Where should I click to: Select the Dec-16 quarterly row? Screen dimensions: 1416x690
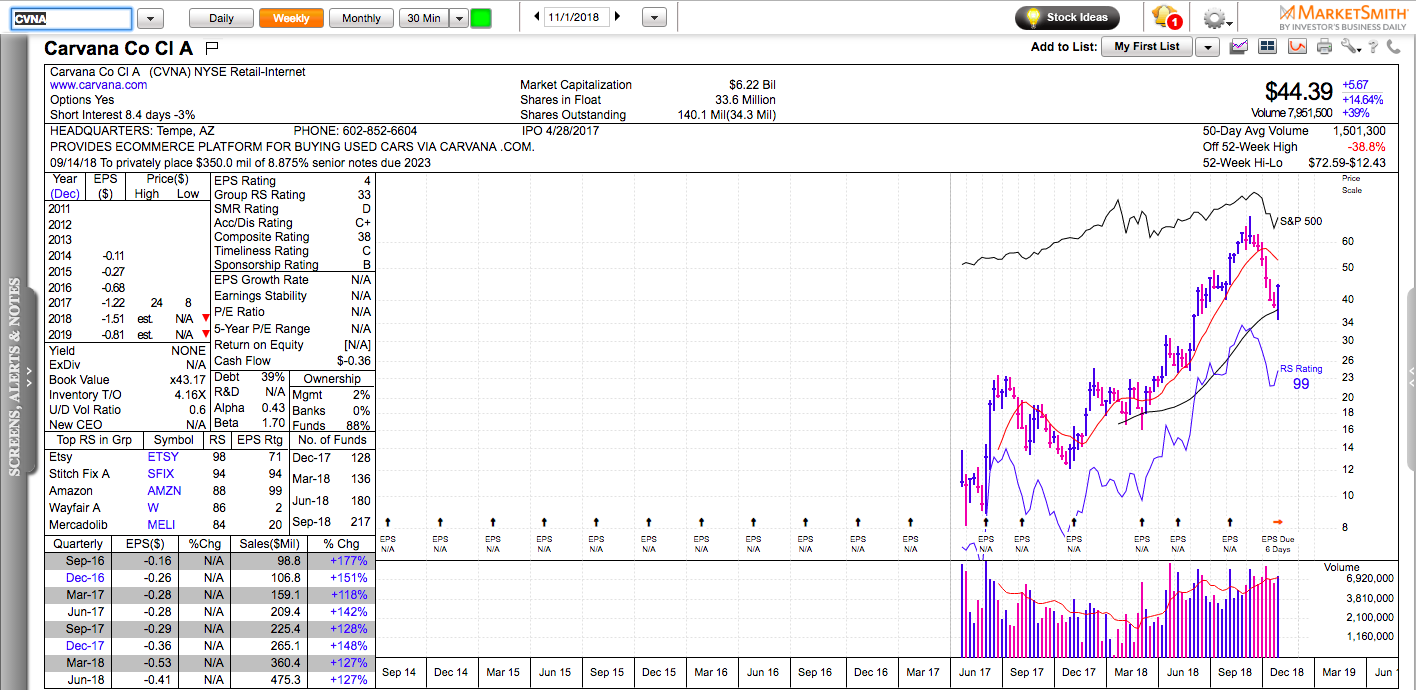click(x=209, y=578)
